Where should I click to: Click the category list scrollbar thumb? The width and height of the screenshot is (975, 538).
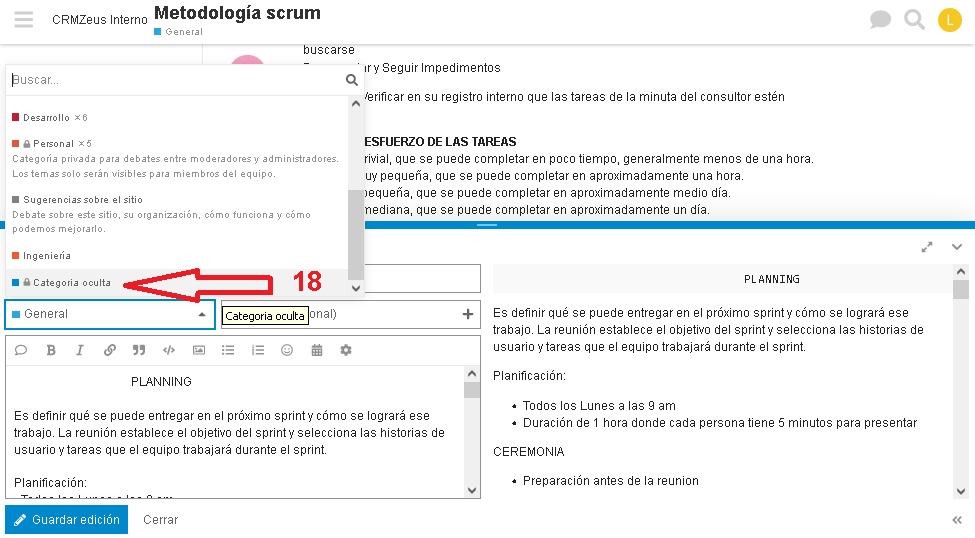356,234
